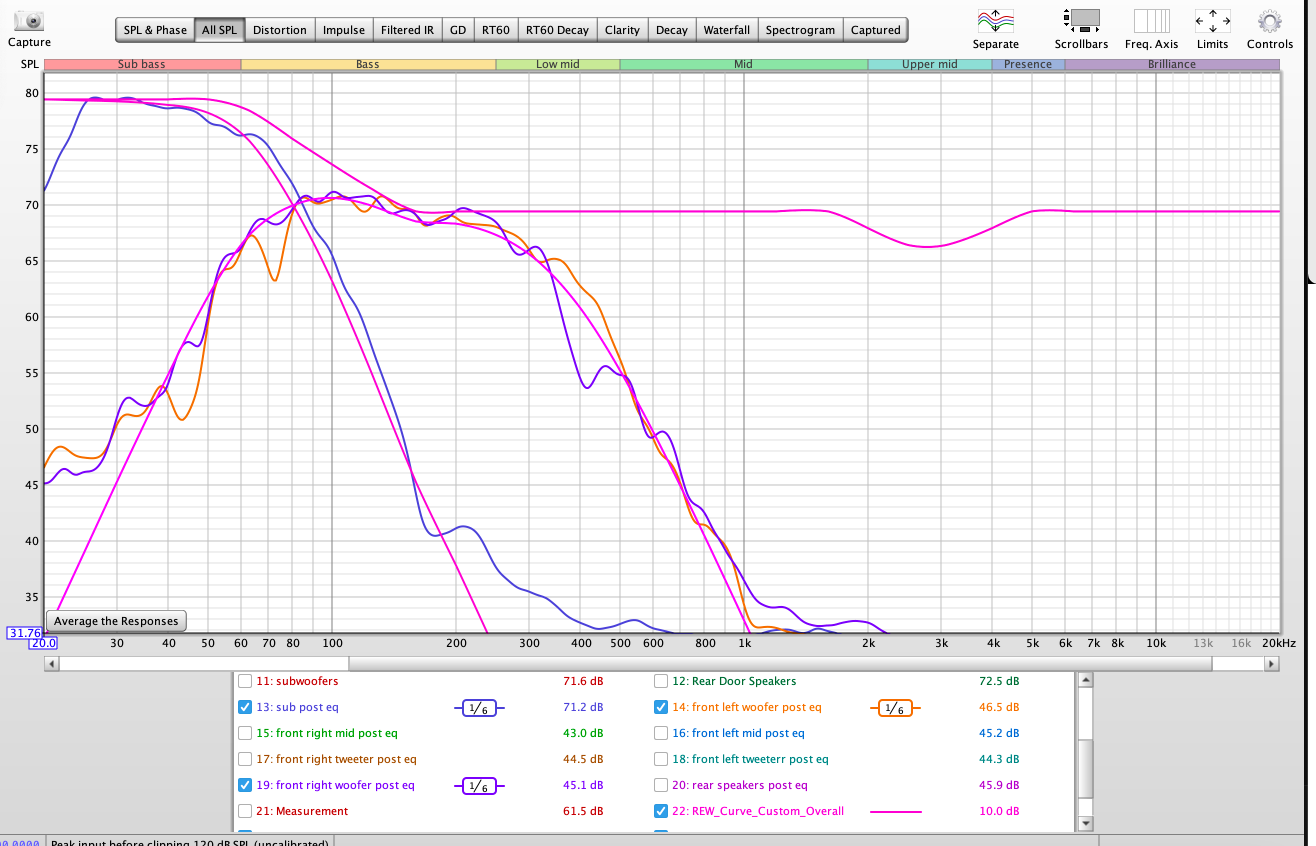The height and width of the screenshot is (846, 1316).
Task: Click the 71.2 dB value for sub post eq
Action: 584,708
